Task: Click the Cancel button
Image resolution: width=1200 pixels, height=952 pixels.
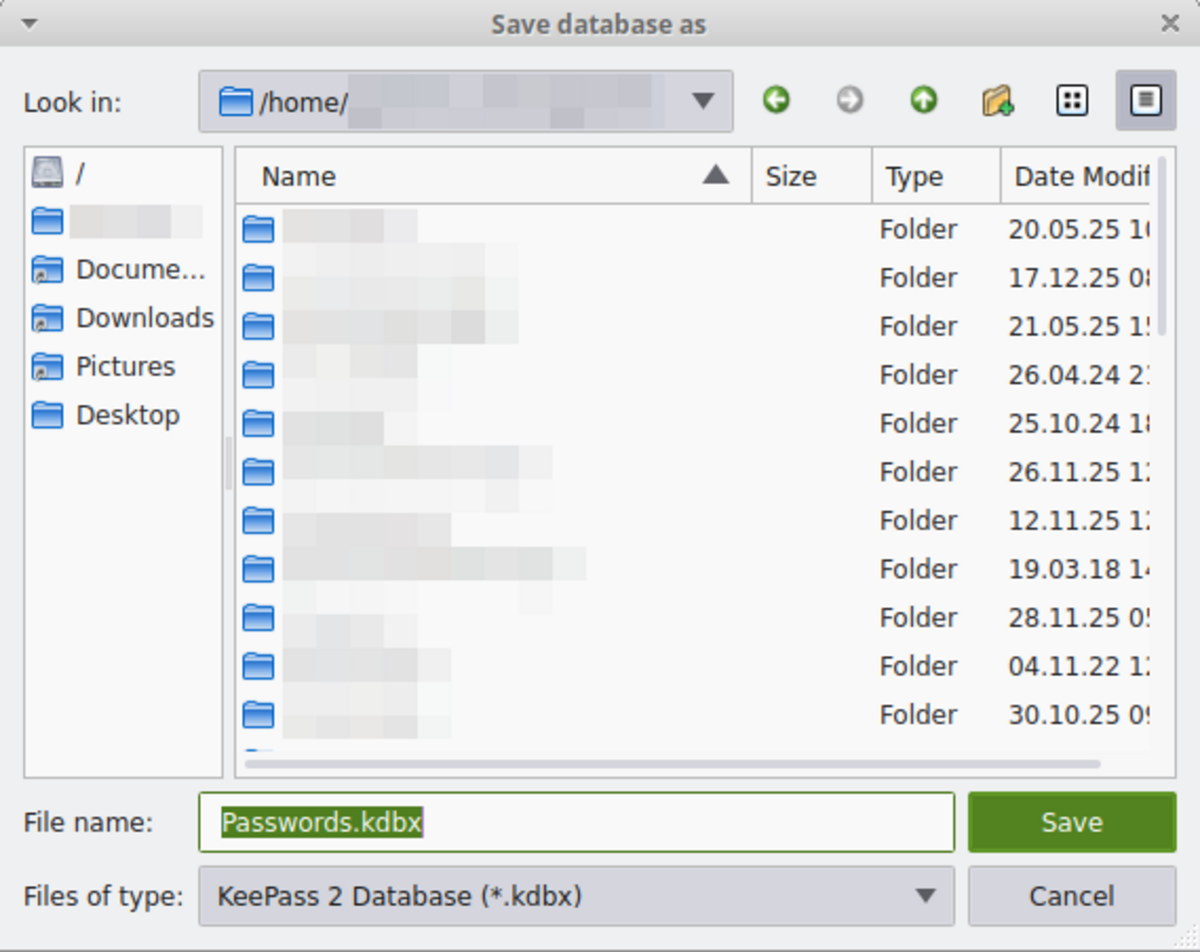Action: click(x=1071, y=896)
